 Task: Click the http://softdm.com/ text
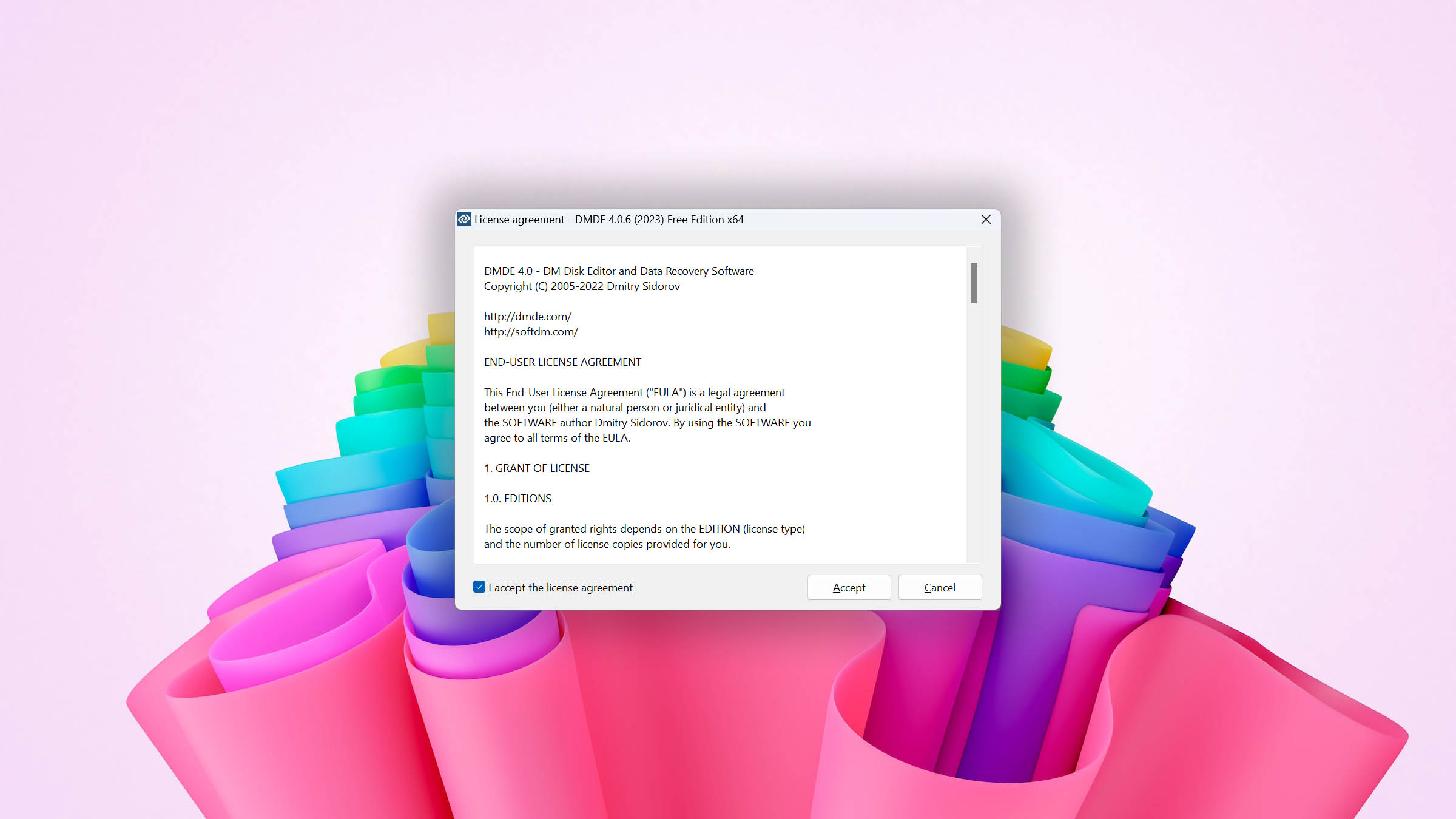(531, 332)
